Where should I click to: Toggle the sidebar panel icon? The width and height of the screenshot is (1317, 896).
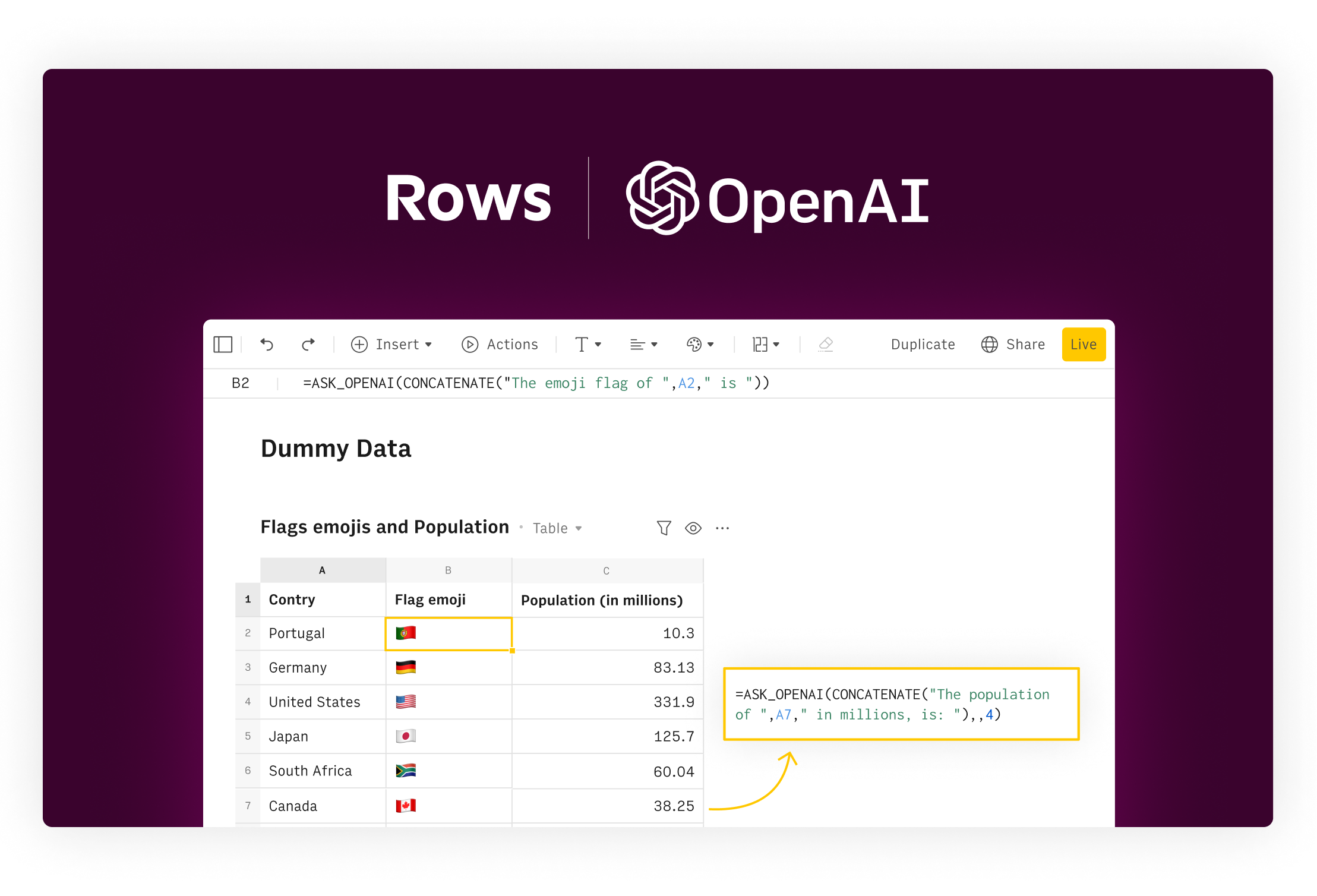point(223,345)
